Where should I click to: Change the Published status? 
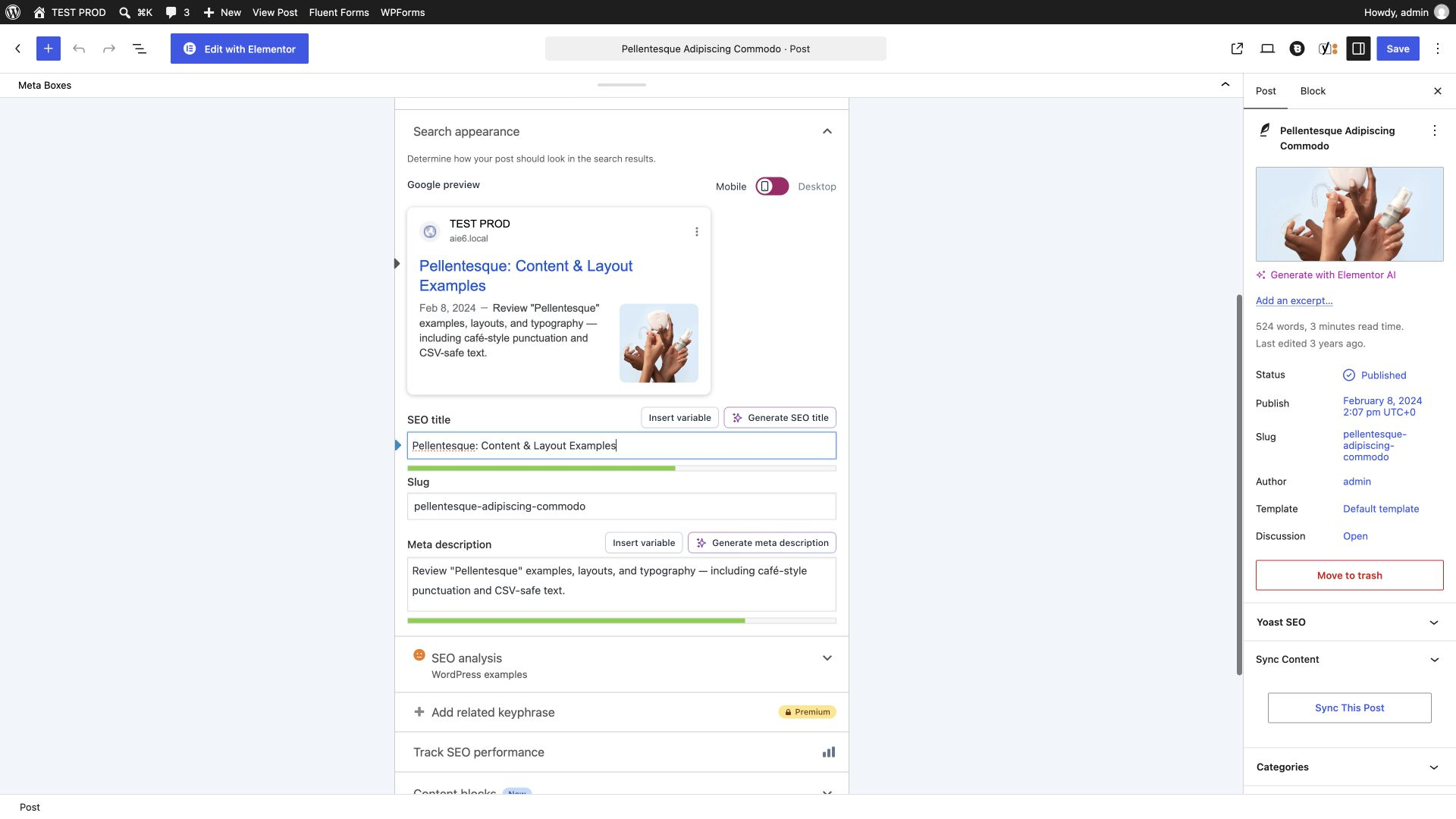pos(1374,375)
